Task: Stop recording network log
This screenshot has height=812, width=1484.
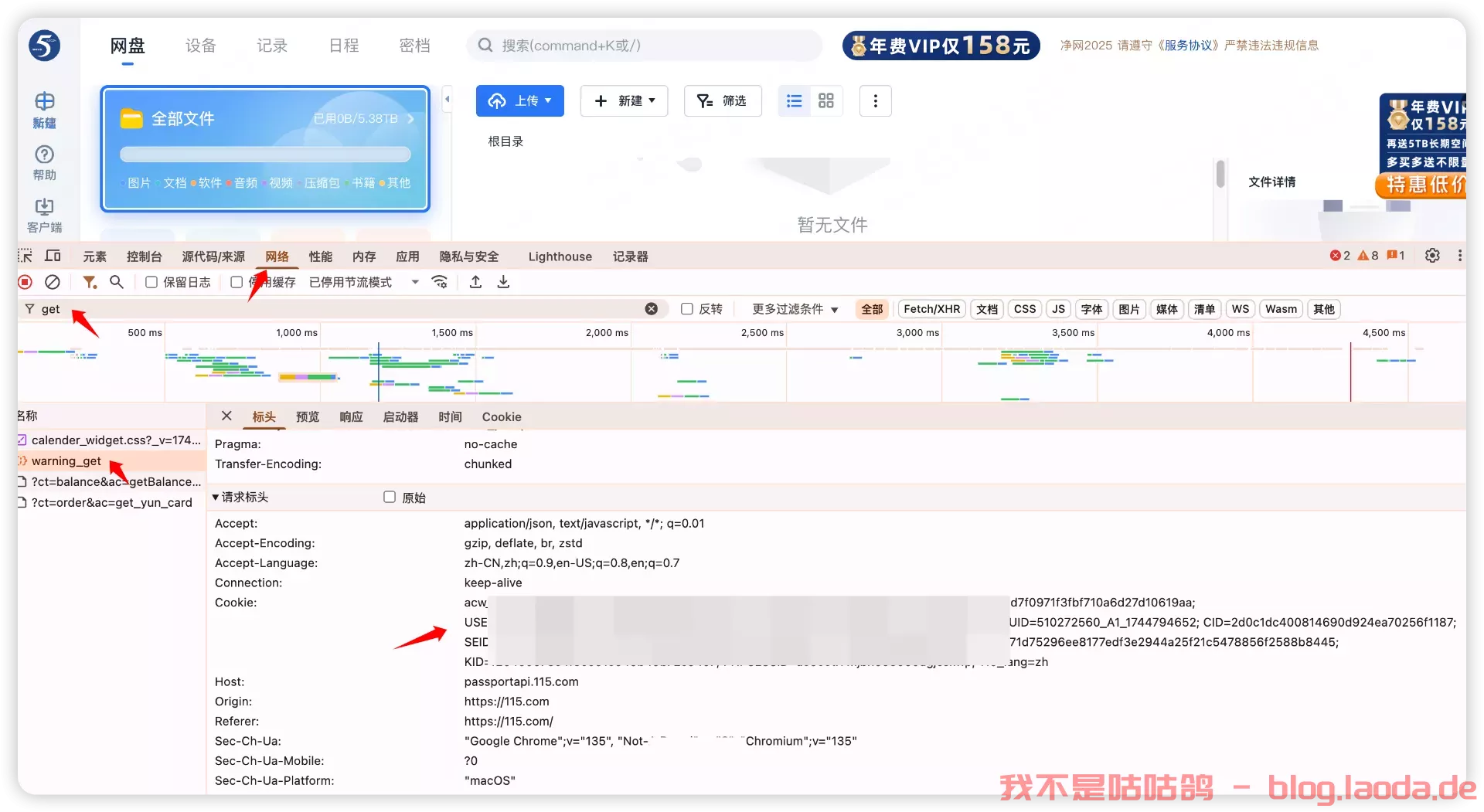Action: tap(26, 282)
